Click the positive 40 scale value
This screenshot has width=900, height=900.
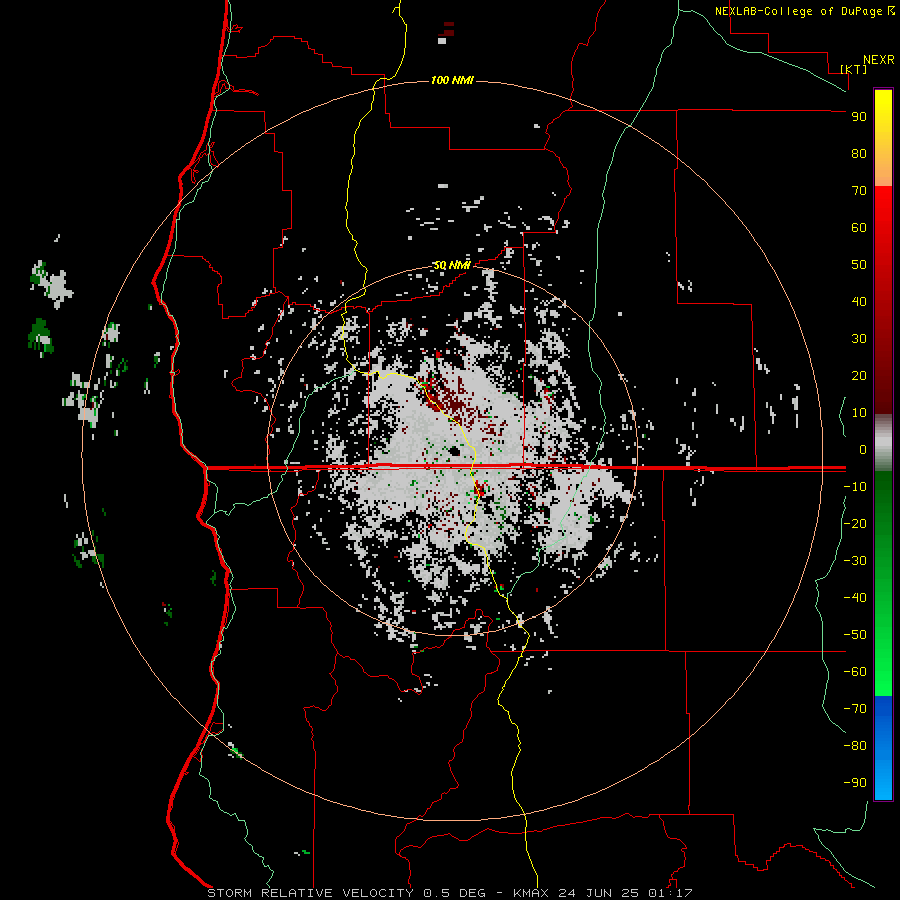point(859,302)
